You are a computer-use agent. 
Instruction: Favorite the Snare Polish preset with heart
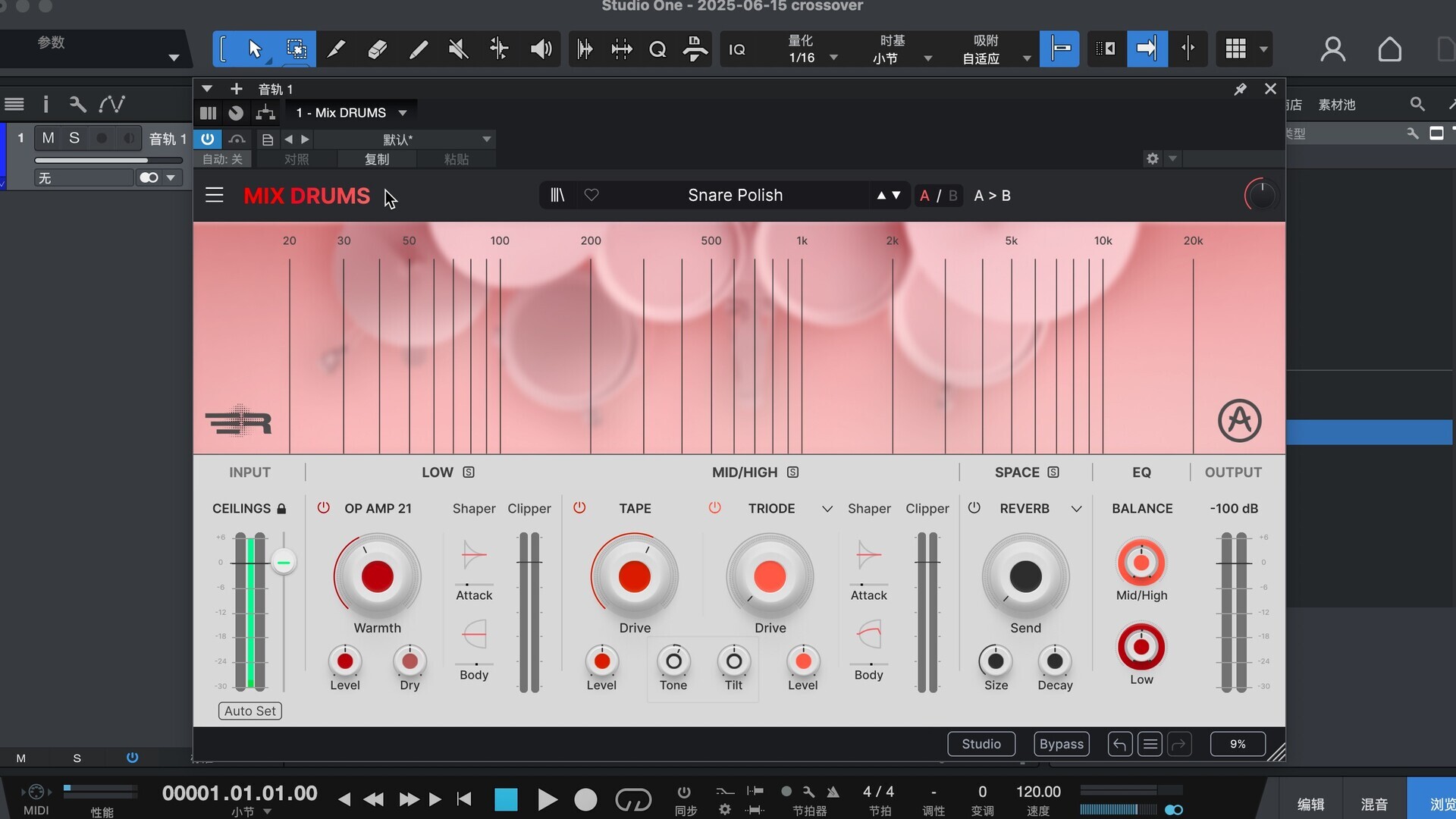(x=591, y=195)
